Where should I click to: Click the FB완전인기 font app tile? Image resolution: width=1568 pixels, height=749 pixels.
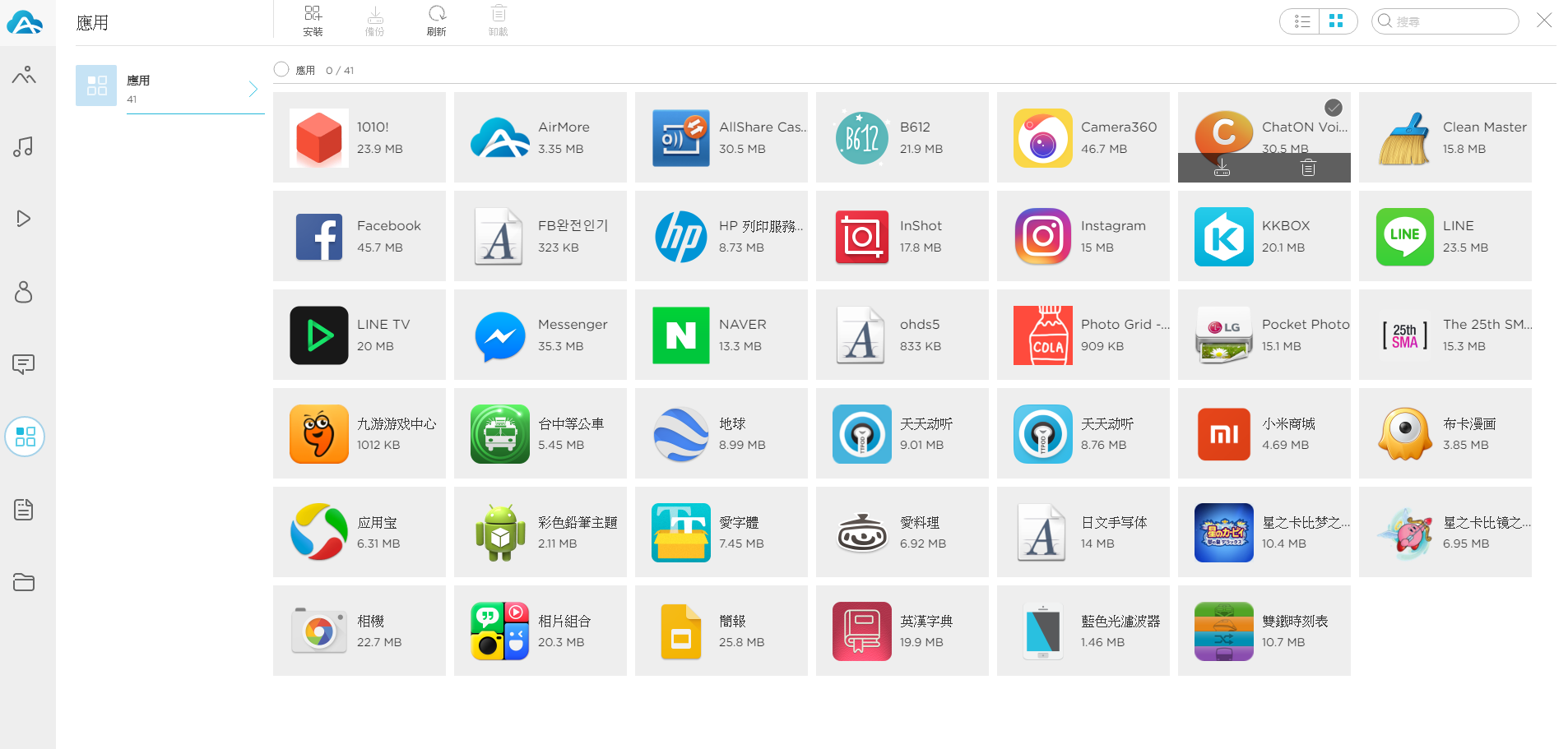[x=540, y=236]
